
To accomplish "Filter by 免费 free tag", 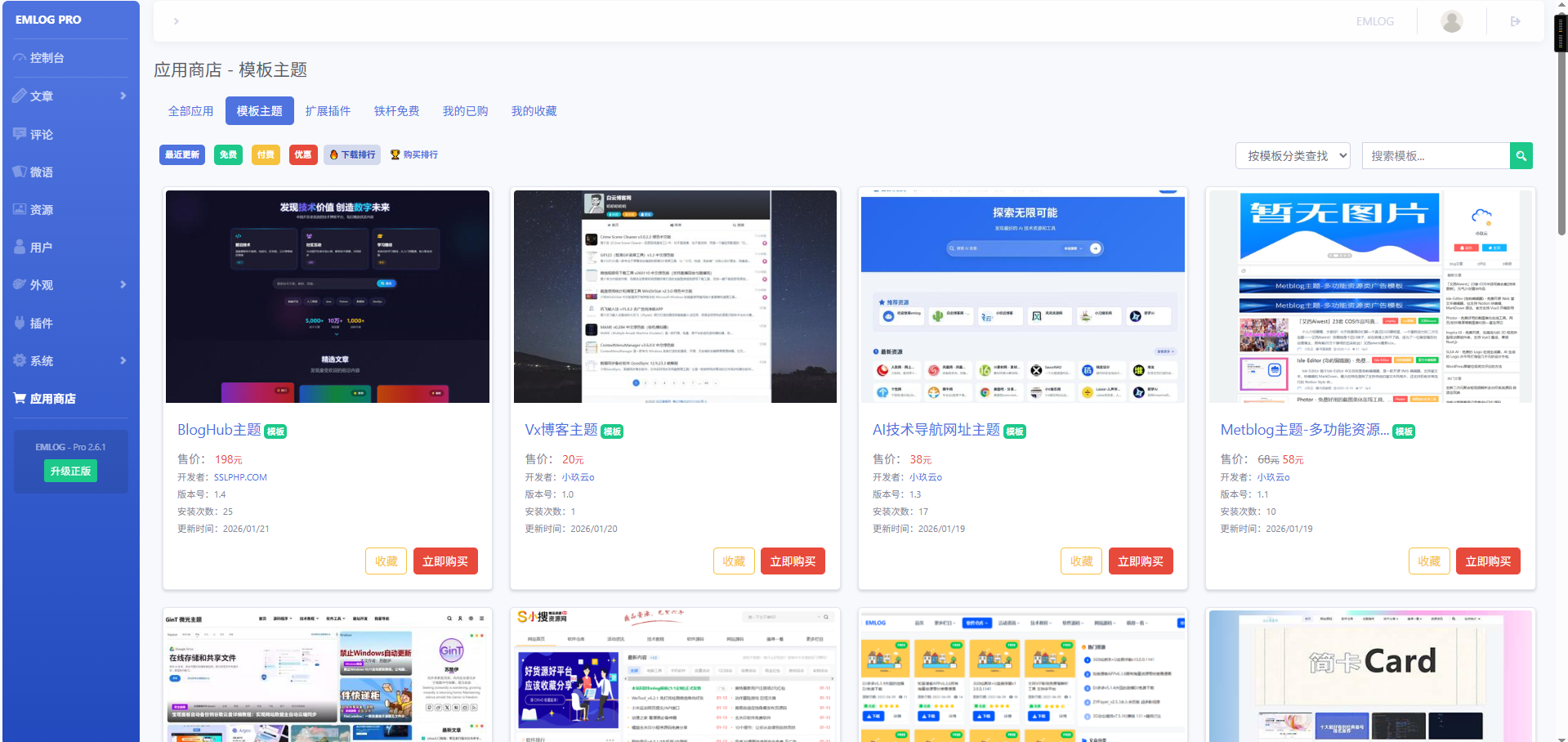I will 228,154.
